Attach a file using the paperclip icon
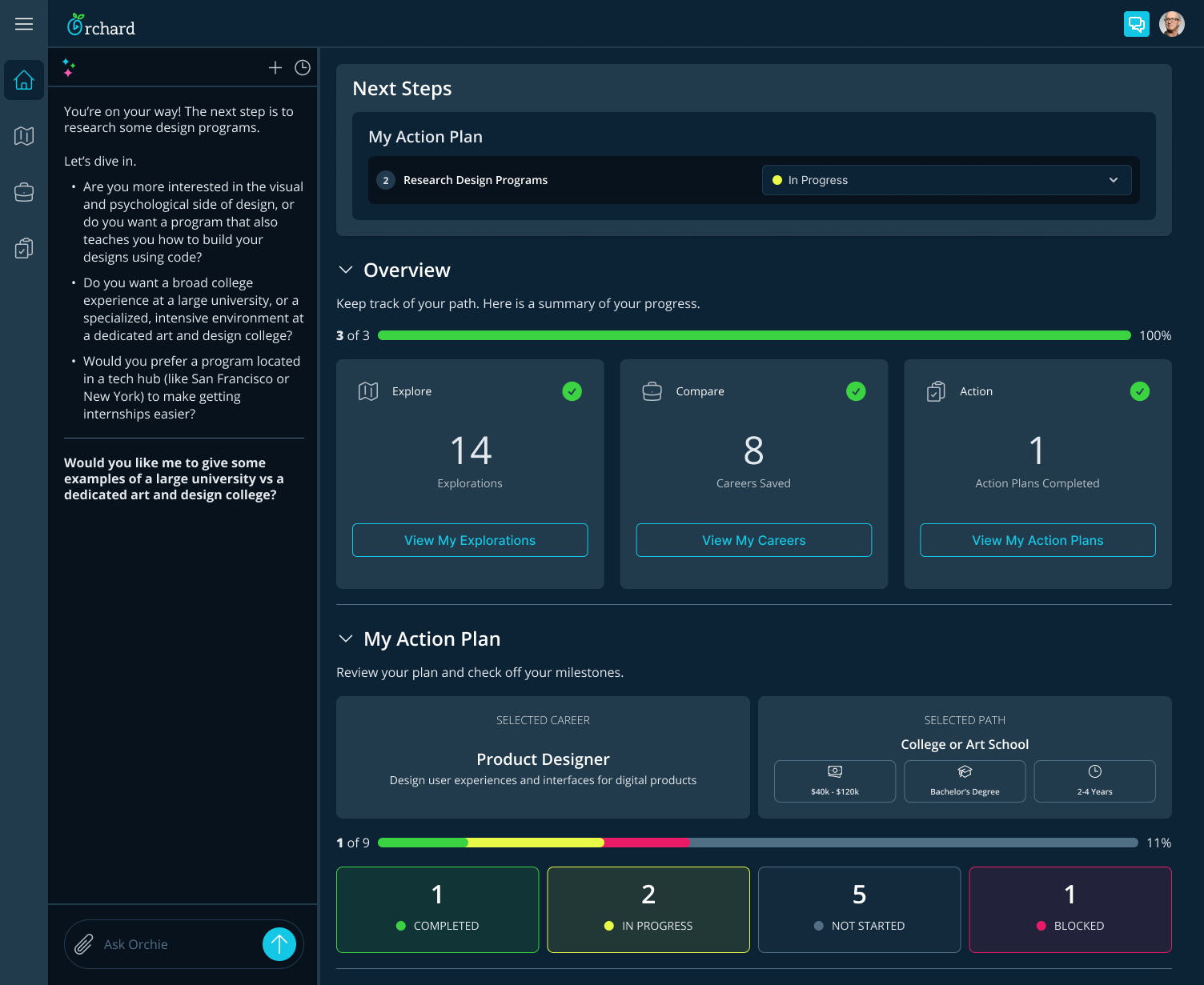The width and height of the screenshot is (1204, 985). tap(82, 944)
